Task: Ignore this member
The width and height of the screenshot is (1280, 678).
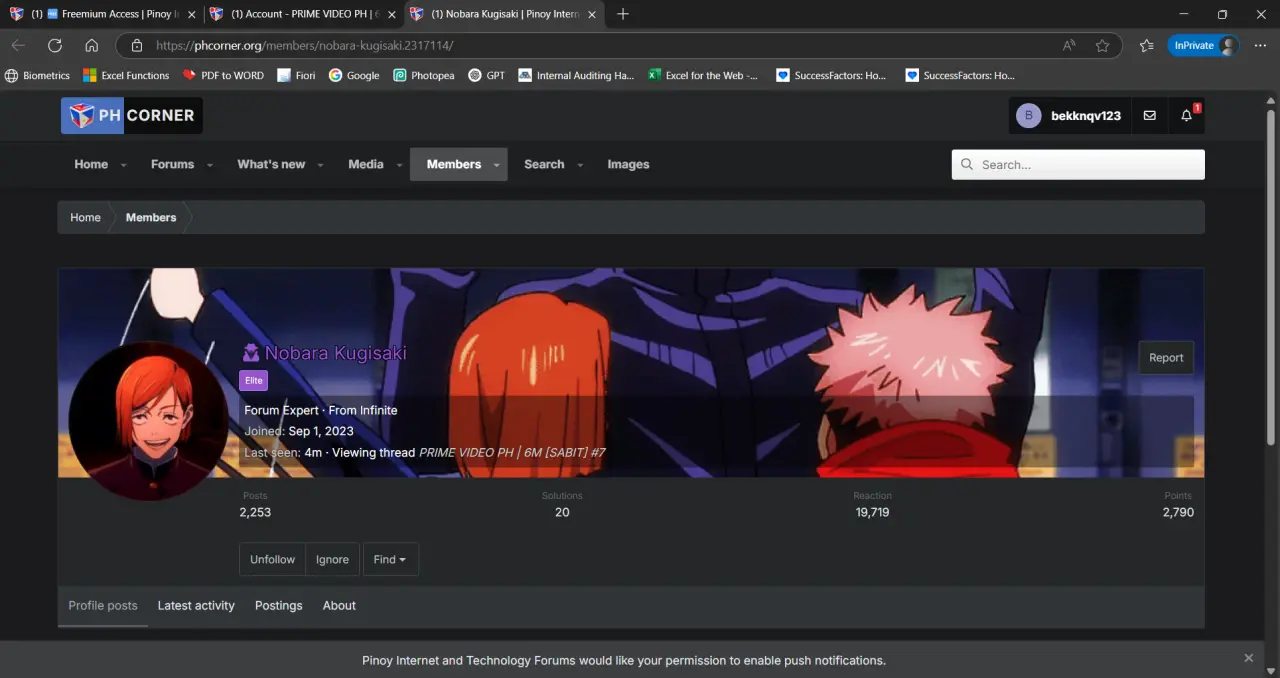Action: [x=332, y=559]
